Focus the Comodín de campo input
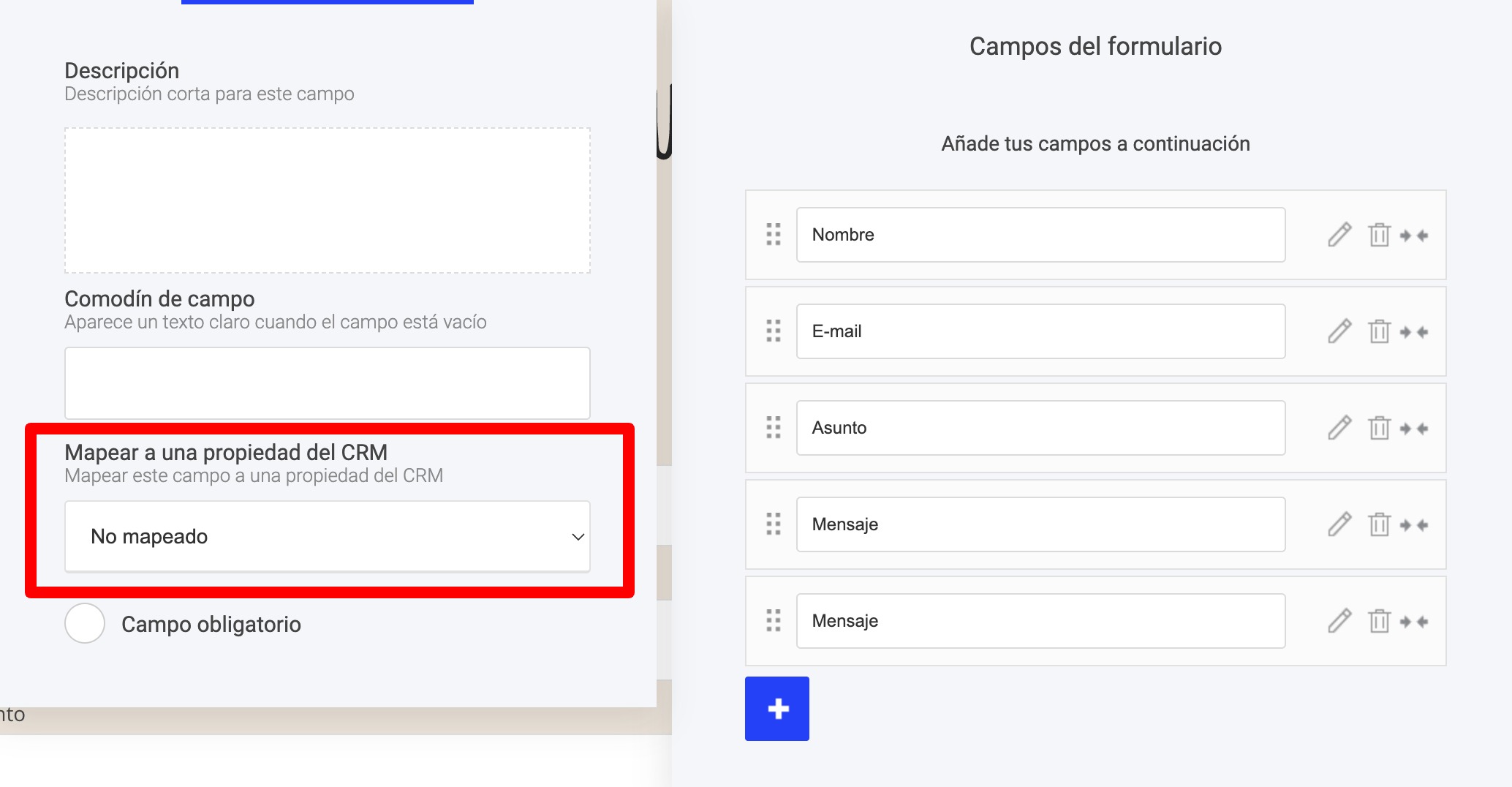This screenshot has width=1512, height=787. pyautogui.click(x=328, y=383)
